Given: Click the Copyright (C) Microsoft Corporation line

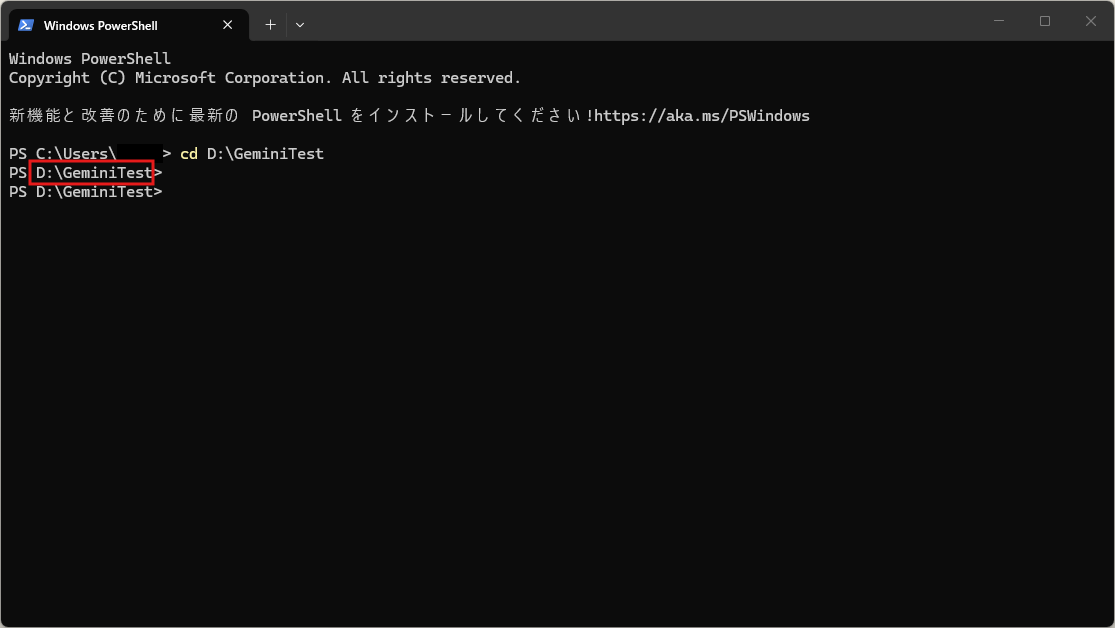Looking at the screenshot, I should click(x=265, y=78).
